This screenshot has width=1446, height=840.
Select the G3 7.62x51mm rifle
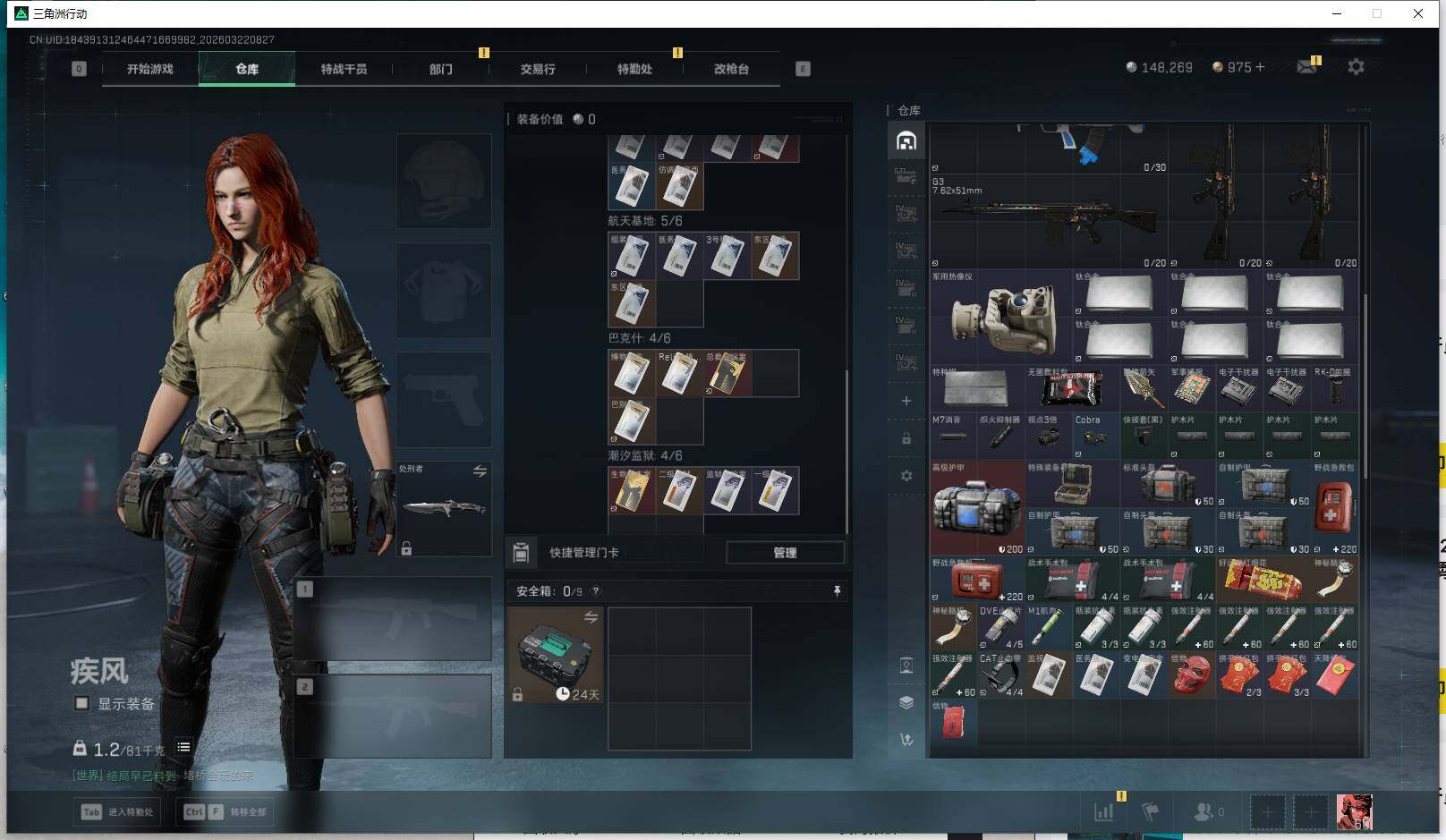coord(1049,222)
